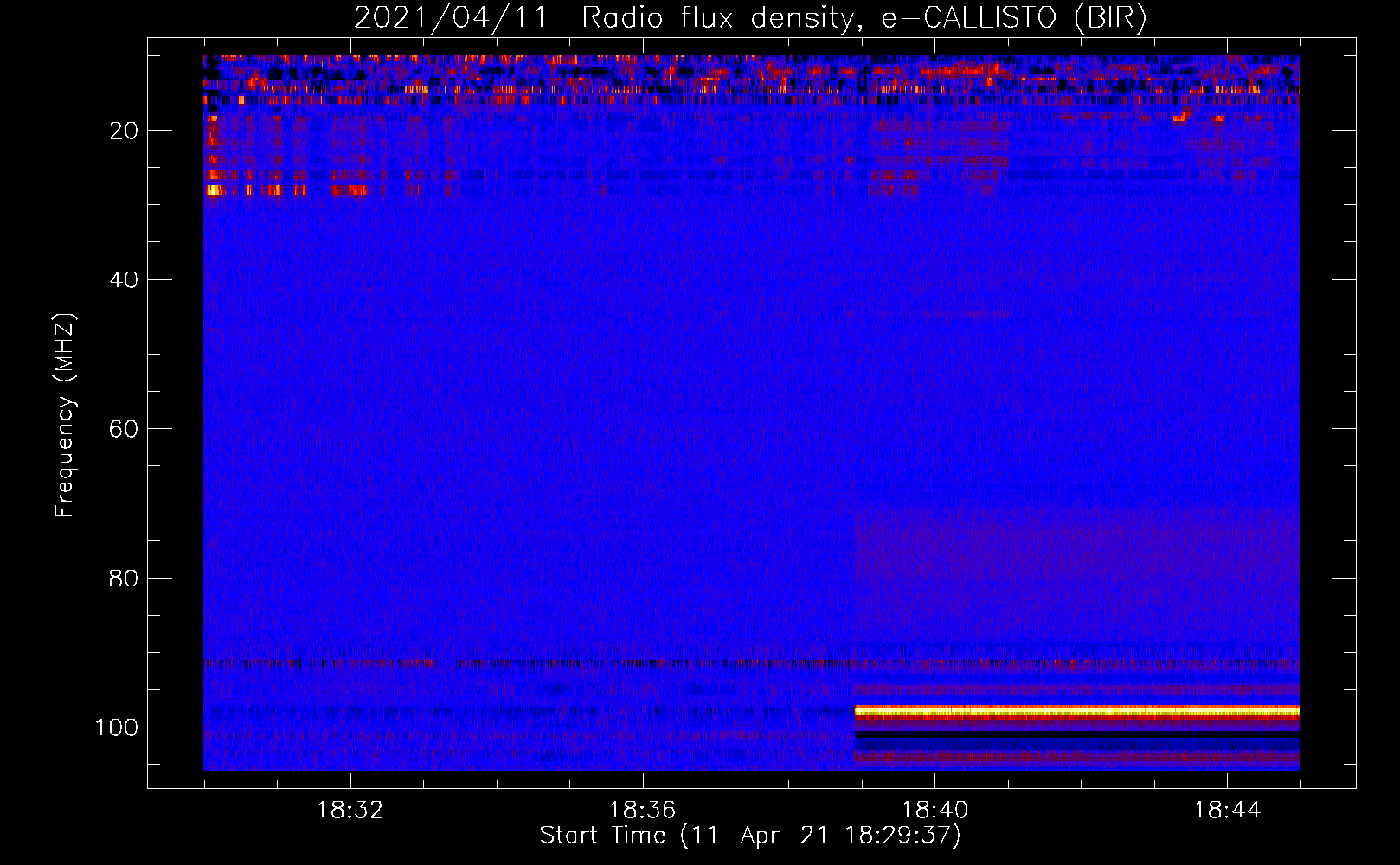Click the 18:32 time tick label
1400x865 pixels.
tap(350, 811)
